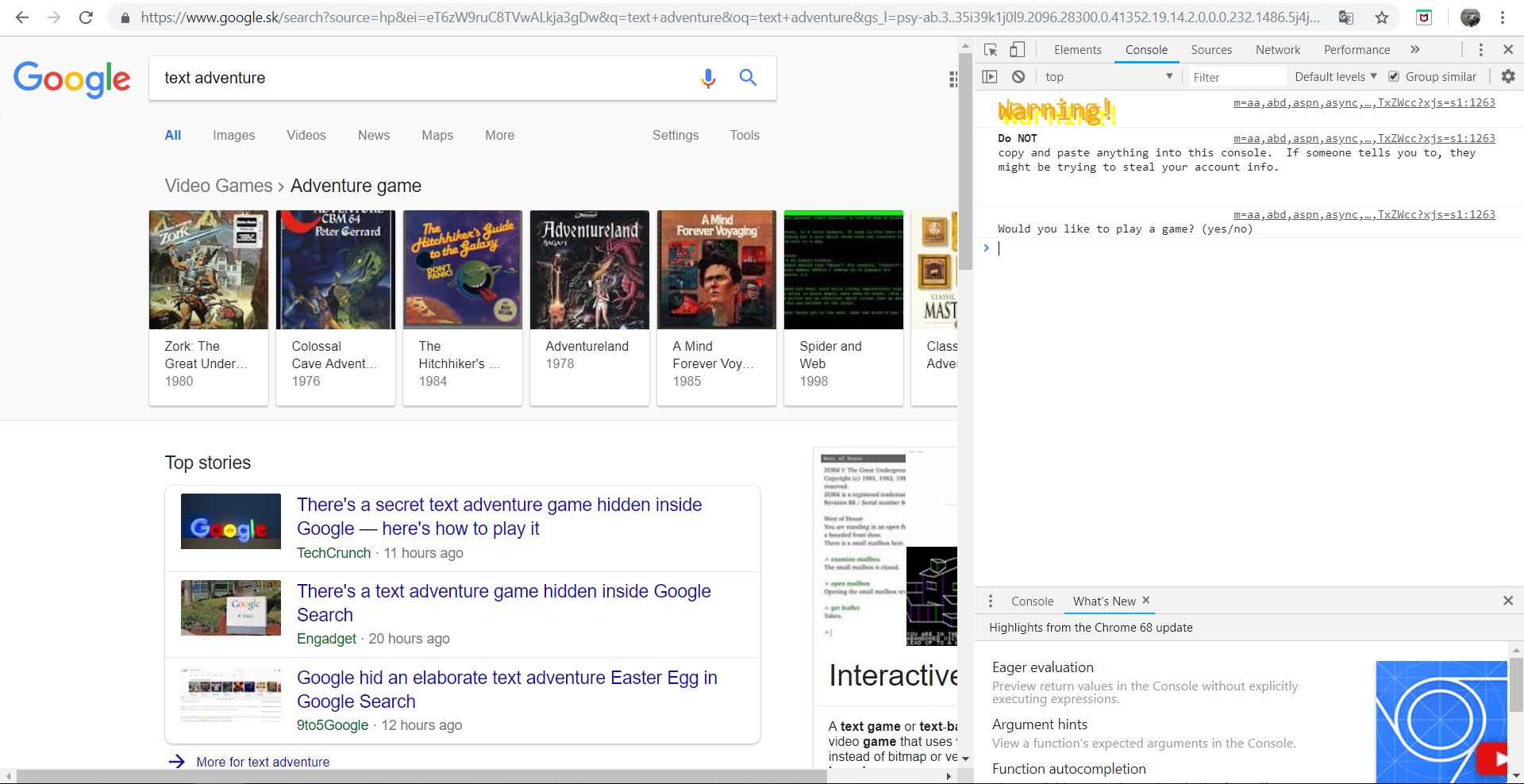Open the More search filter dropdown
This screenshot has height=784, width=1524.
point(499,135)
